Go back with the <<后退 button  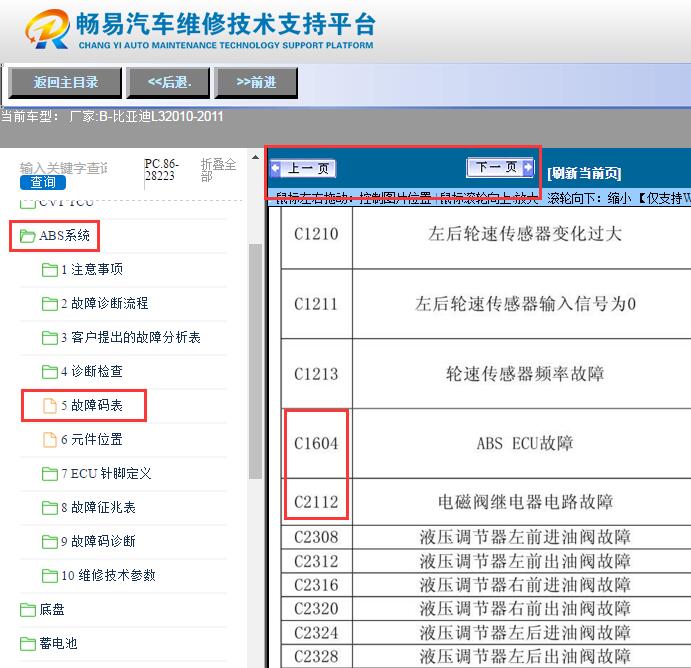[x=168, y=82]
